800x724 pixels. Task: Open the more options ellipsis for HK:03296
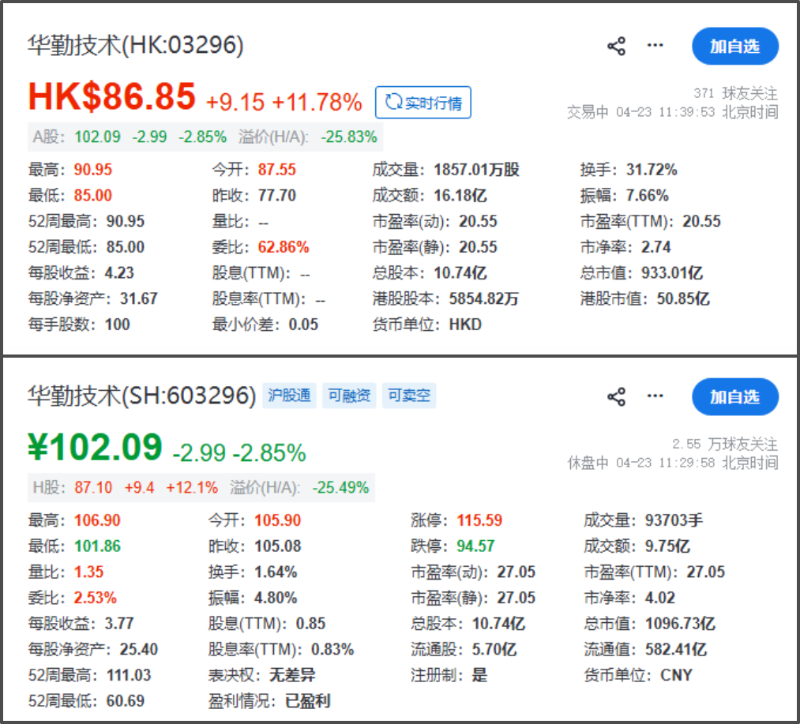point(655,46)
